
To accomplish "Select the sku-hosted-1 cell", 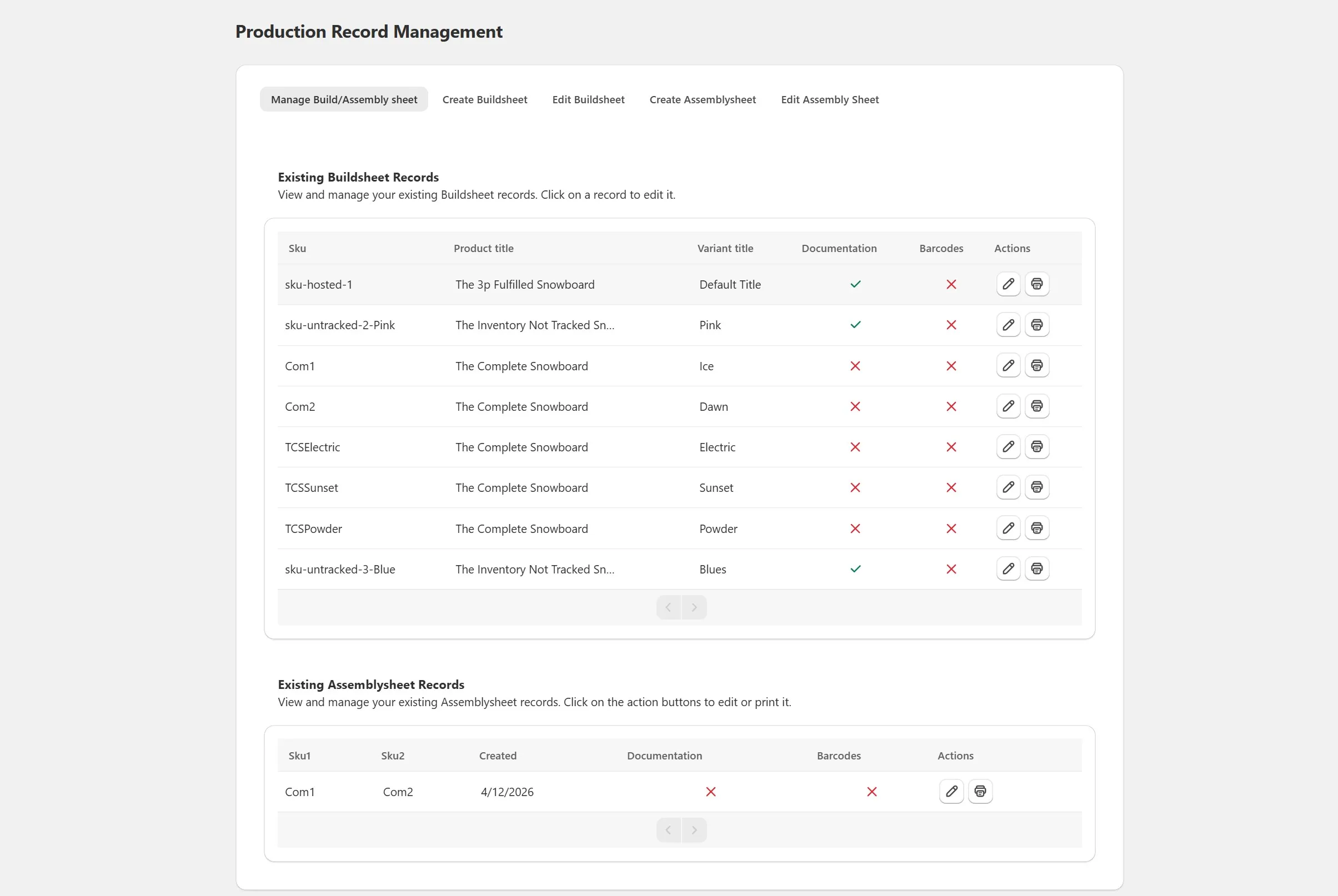I will pos(318,285).
